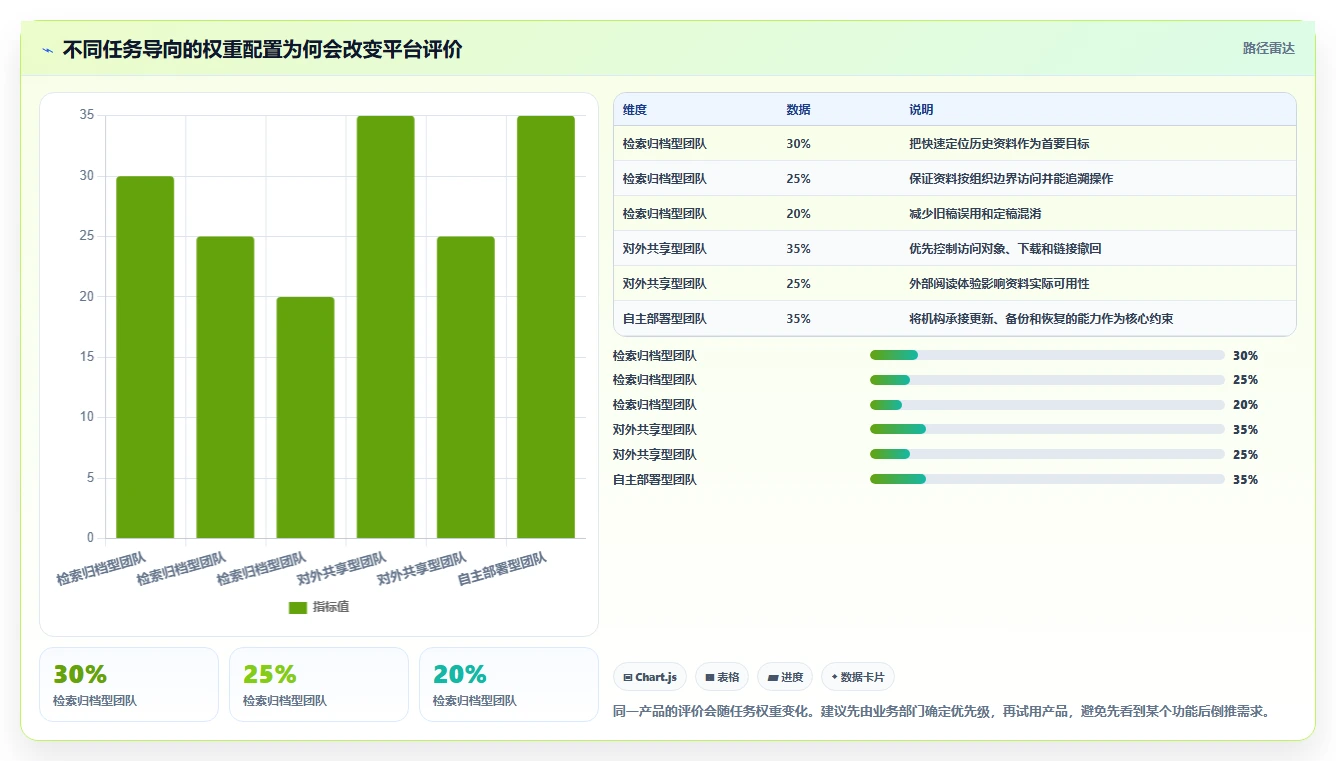Click the 30% value in the table
The height and width of the screenshot is (761, 1336).
coord(798,144)
